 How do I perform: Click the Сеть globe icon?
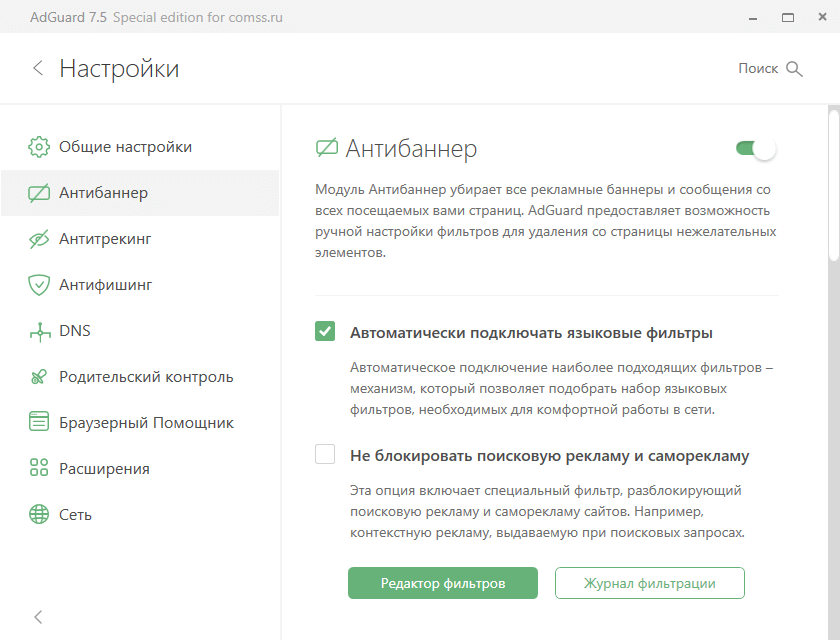(39, 514)
